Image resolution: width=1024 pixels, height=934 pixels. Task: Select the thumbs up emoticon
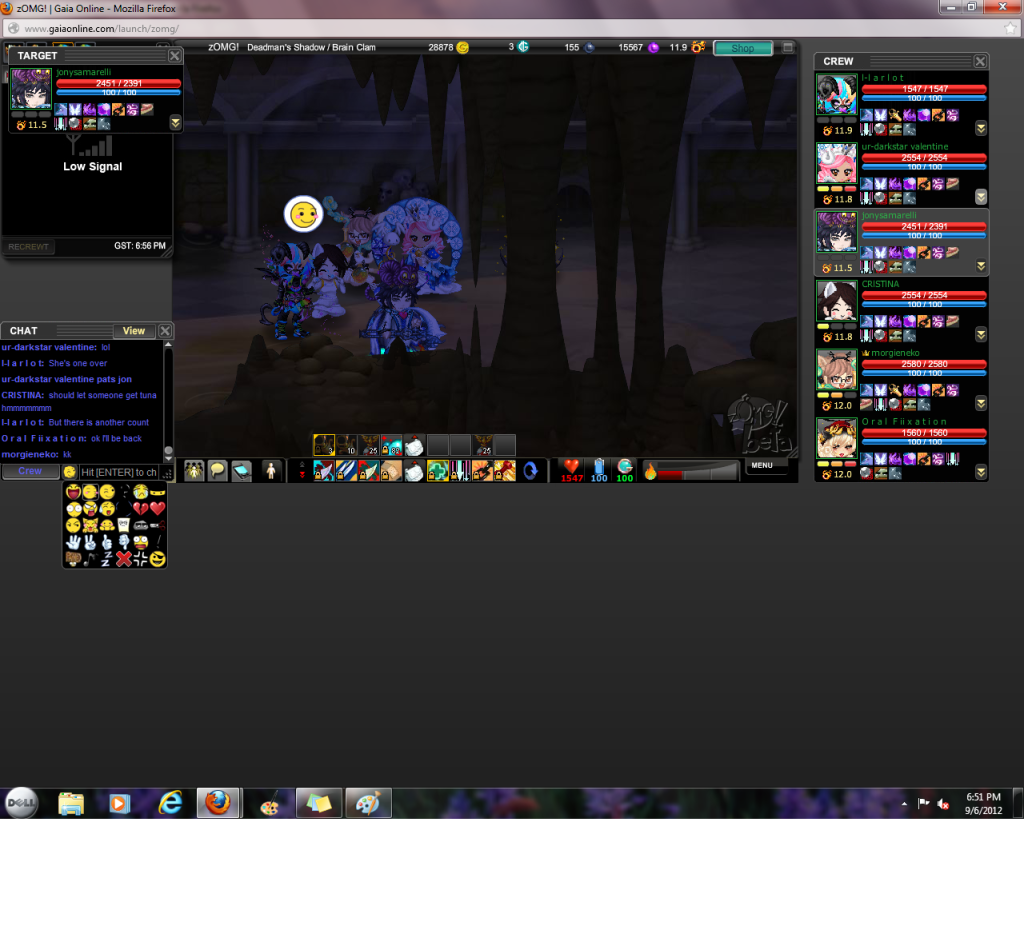(107, 542)
